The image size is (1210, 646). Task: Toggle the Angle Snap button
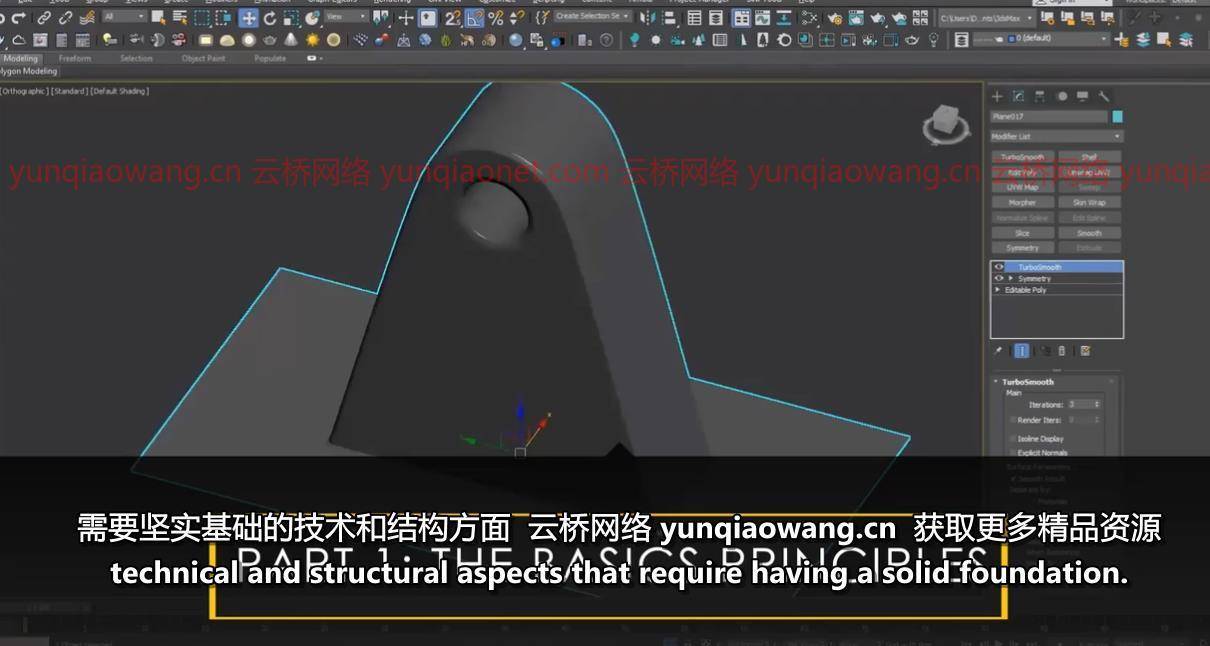(x=475, y=18)
